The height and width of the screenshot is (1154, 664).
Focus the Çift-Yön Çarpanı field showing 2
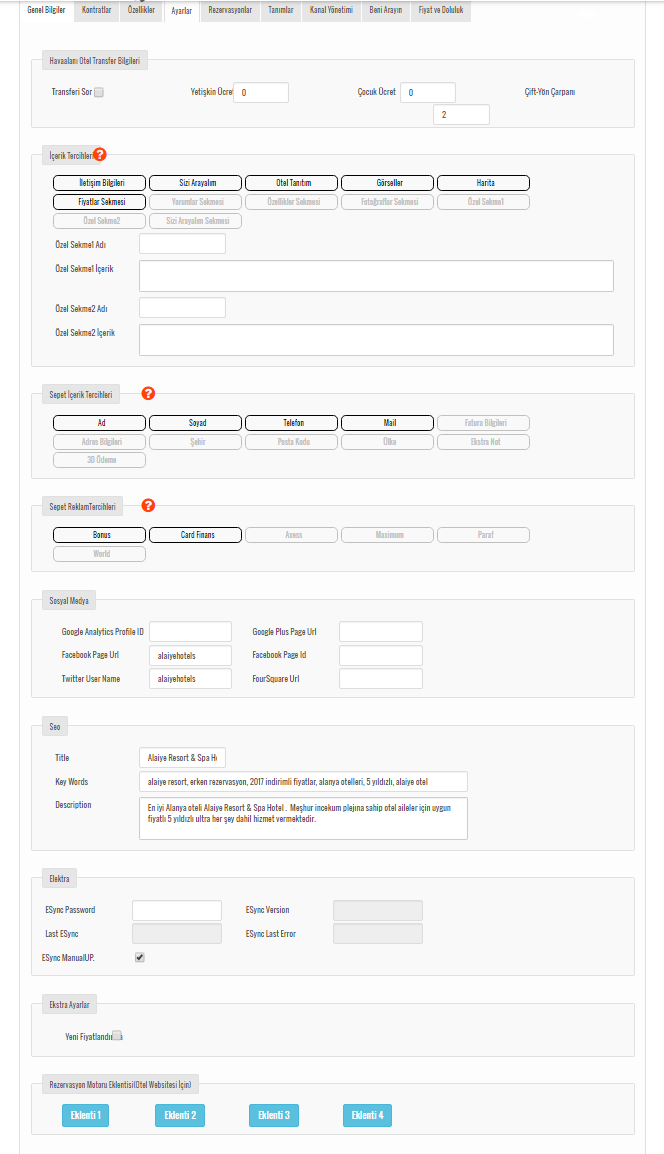pos(462,115)
